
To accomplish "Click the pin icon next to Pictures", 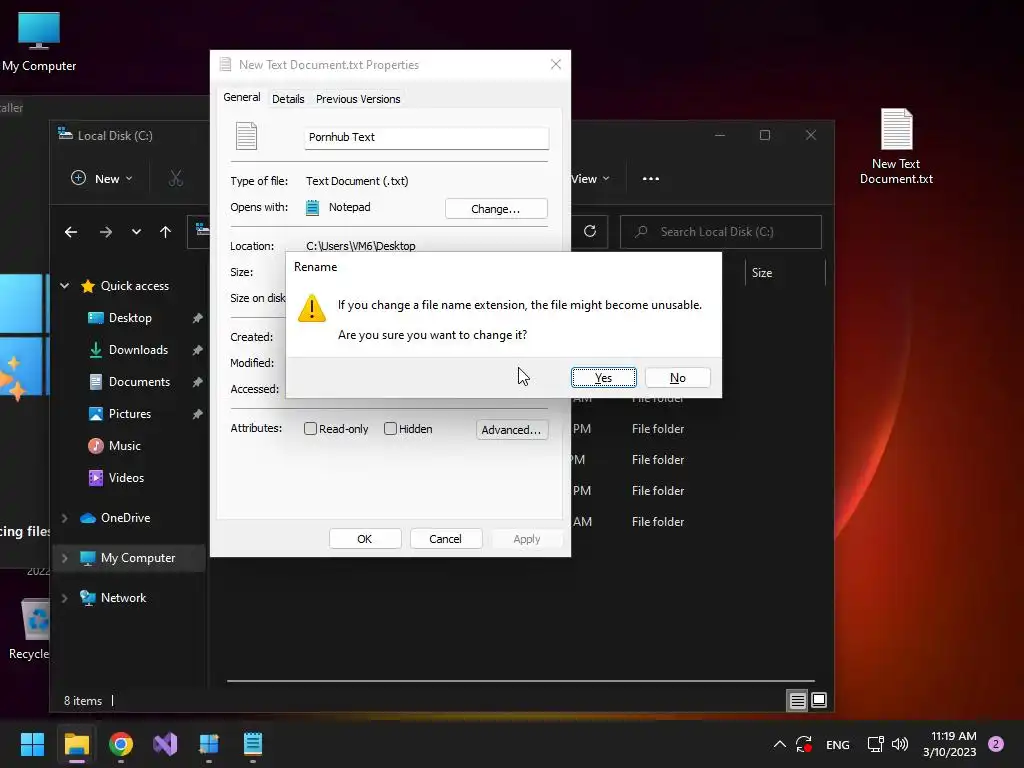I will (x=197, y=414).
